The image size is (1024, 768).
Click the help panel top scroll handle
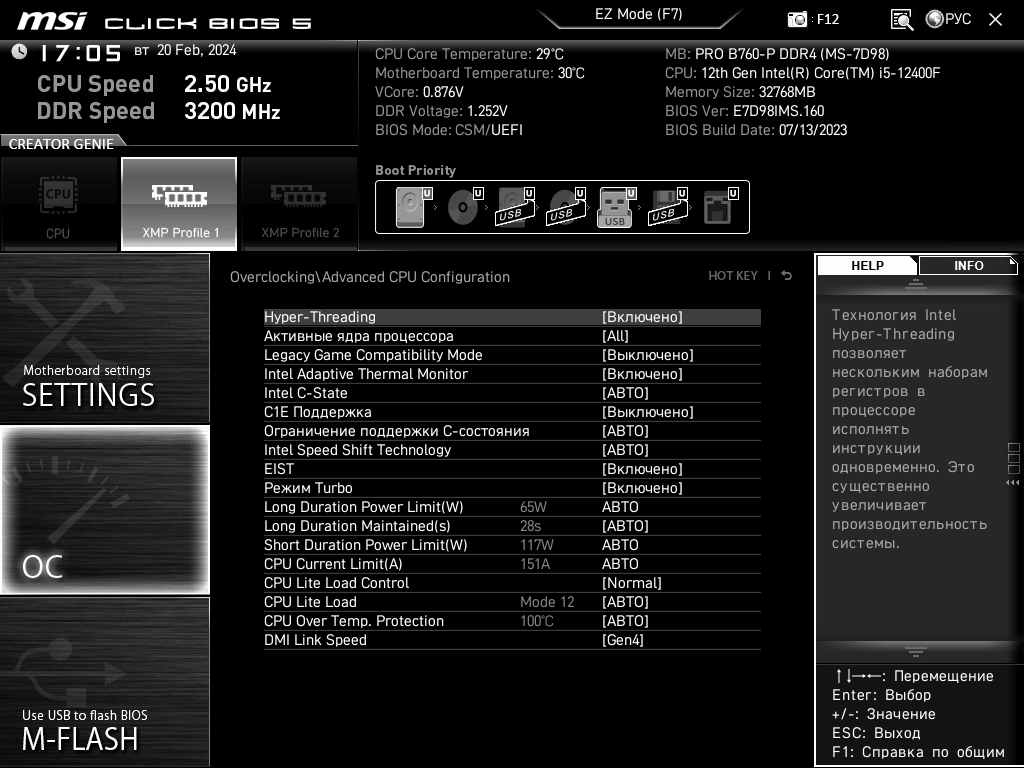[x=916, y=283]
